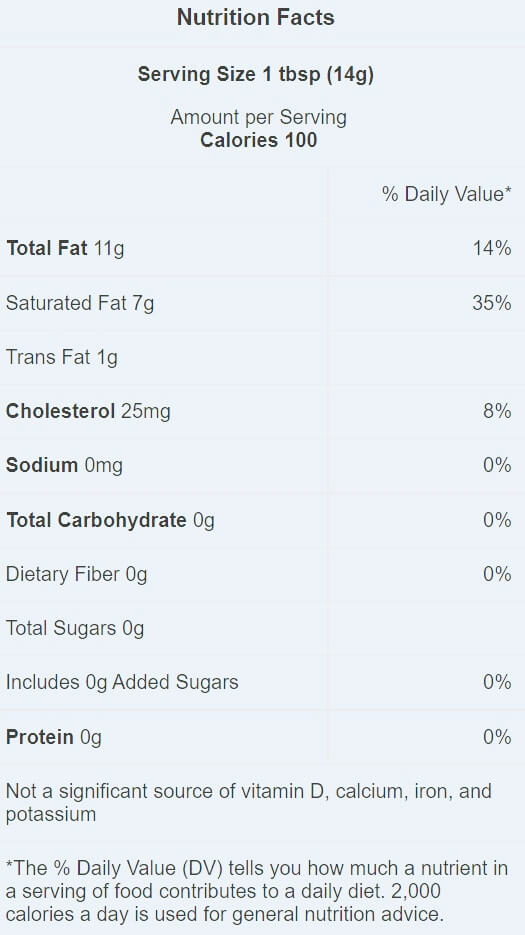525x935 pixels.
Task: Click the 14% value for Total Fat
Action: coord(492,248)
